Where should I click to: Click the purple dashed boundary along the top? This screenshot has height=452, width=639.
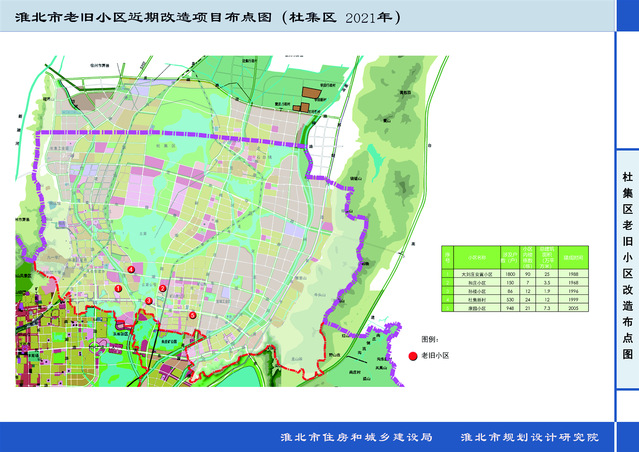point(150,132)
